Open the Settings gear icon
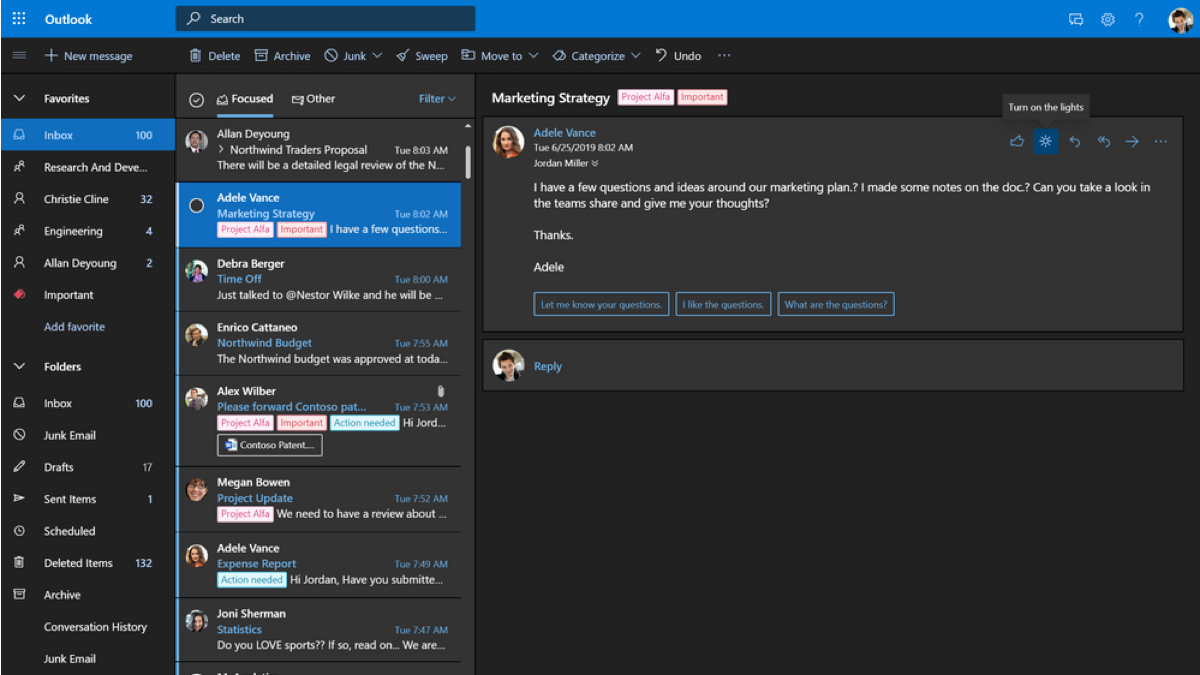The image size is (1200, 675). pyautogui.click(x=1108, y=19)
